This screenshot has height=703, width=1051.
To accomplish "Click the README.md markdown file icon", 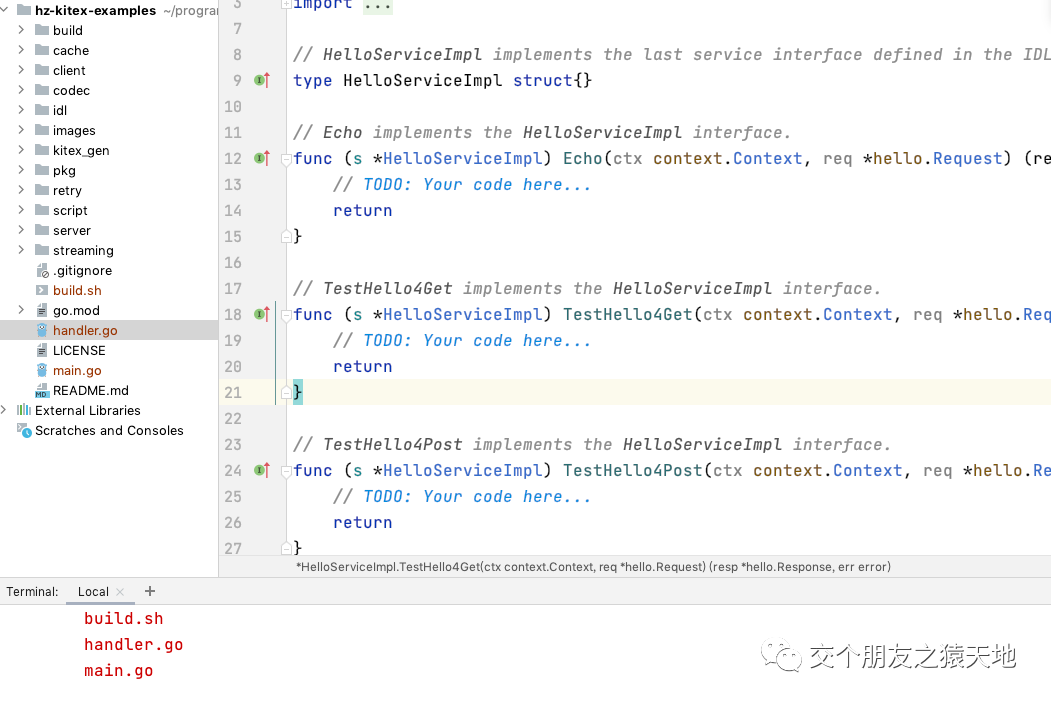I will [x=42, y=391].
